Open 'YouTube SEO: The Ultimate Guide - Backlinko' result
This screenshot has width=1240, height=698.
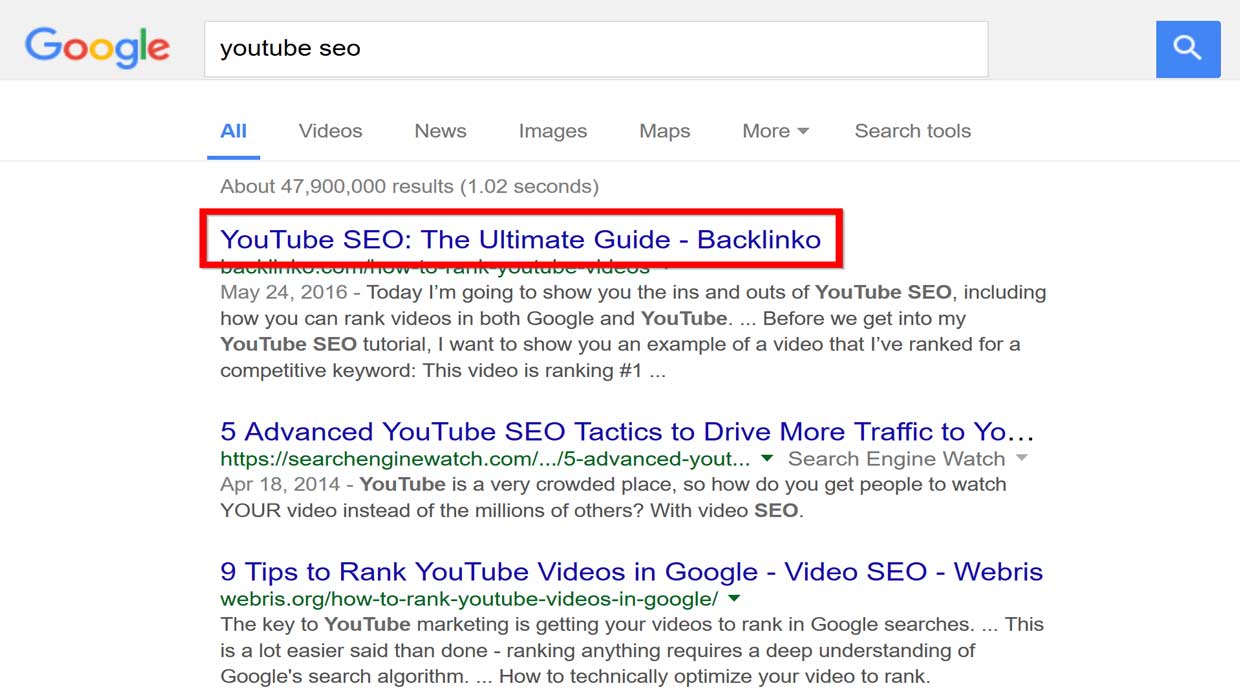pyautogui.click(x=520, y=240)
